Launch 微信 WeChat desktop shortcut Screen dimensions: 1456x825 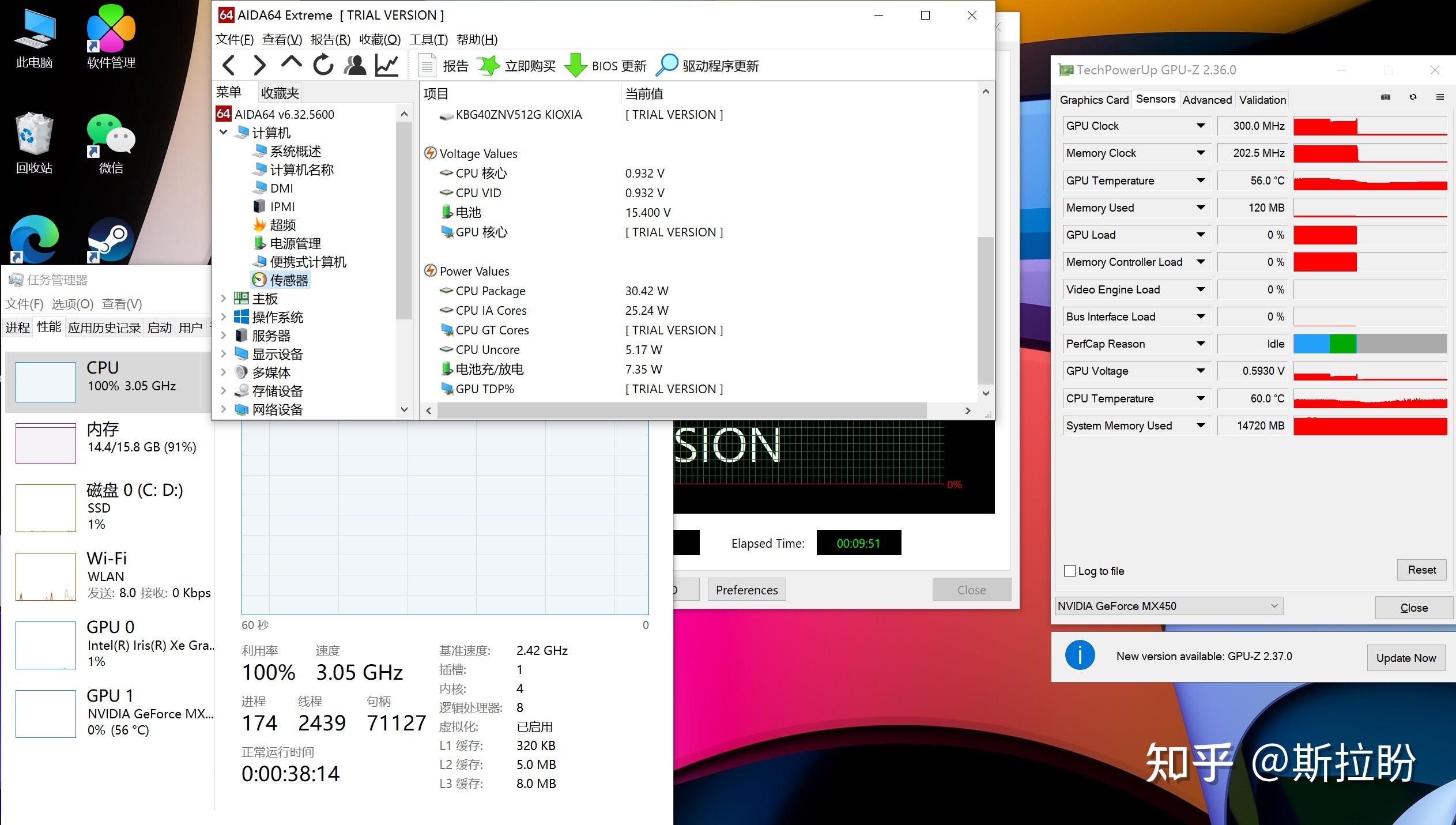pyautogui.click(x=111, y=144)
